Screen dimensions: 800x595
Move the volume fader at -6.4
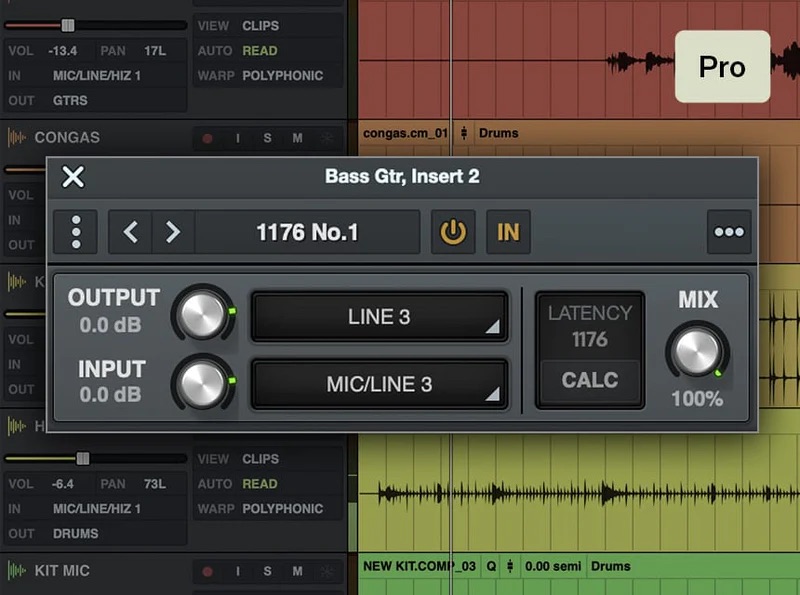click(83, 458)
